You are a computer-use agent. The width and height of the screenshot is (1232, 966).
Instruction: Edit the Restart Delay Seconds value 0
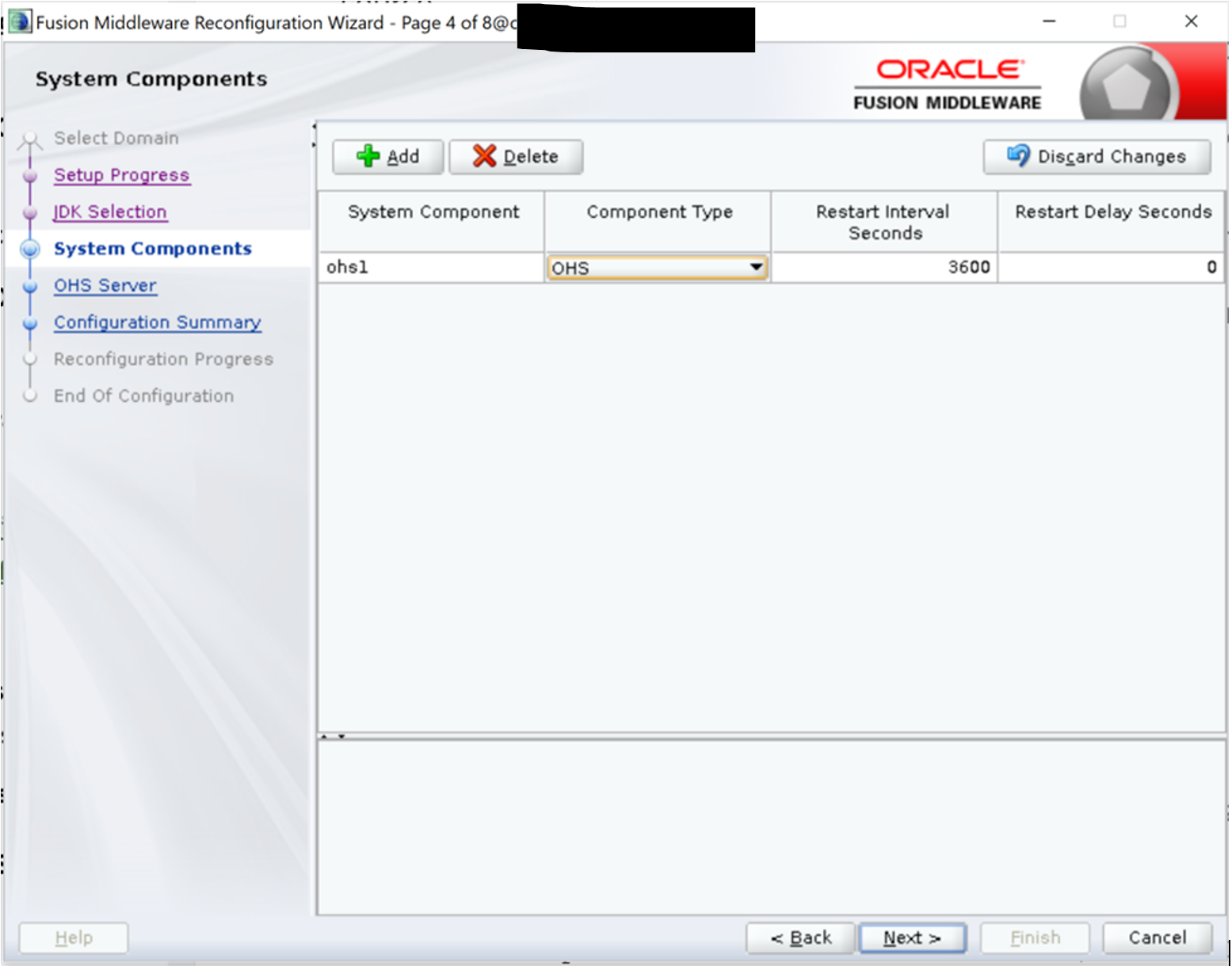[x=1111, y=268]
